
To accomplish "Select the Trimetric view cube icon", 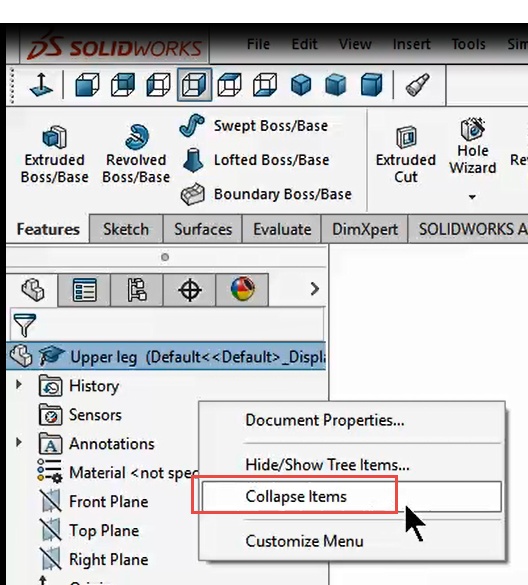I will 336,85.
